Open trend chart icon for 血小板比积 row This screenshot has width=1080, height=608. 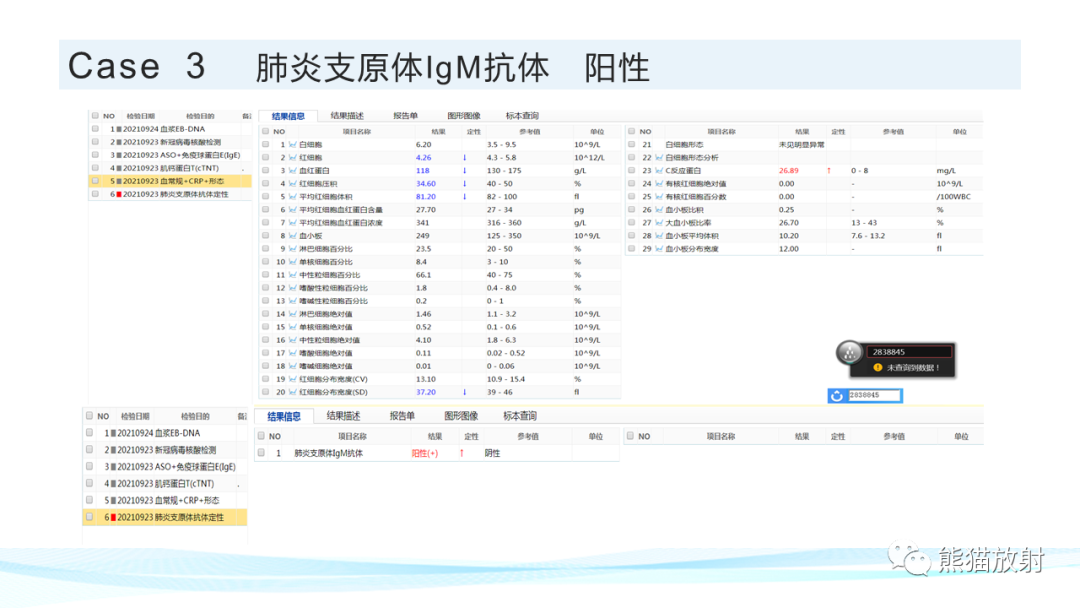click(659, 210)
